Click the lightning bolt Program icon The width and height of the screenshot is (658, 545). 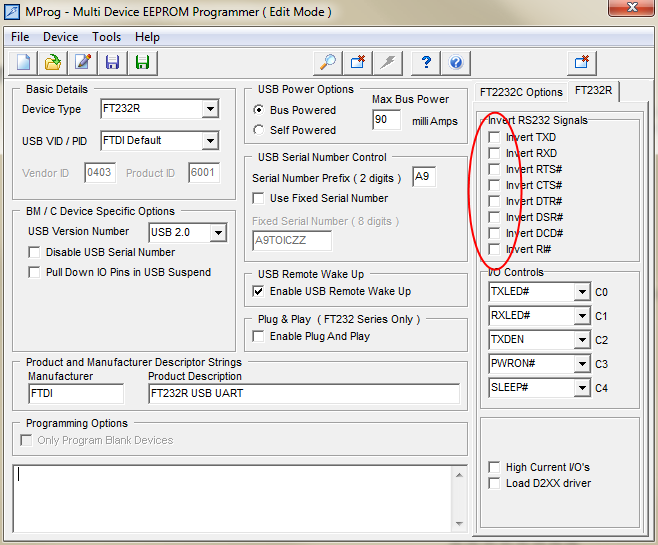[388, 63]
